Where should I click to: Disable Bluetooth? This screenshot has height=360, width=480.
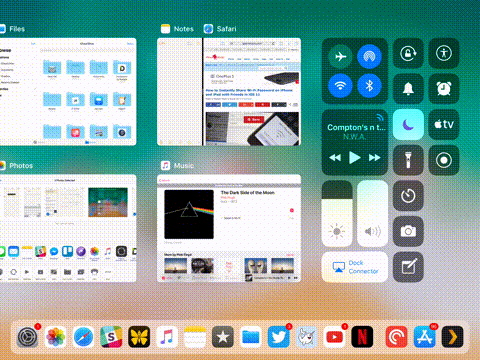[x=369, y=86]
